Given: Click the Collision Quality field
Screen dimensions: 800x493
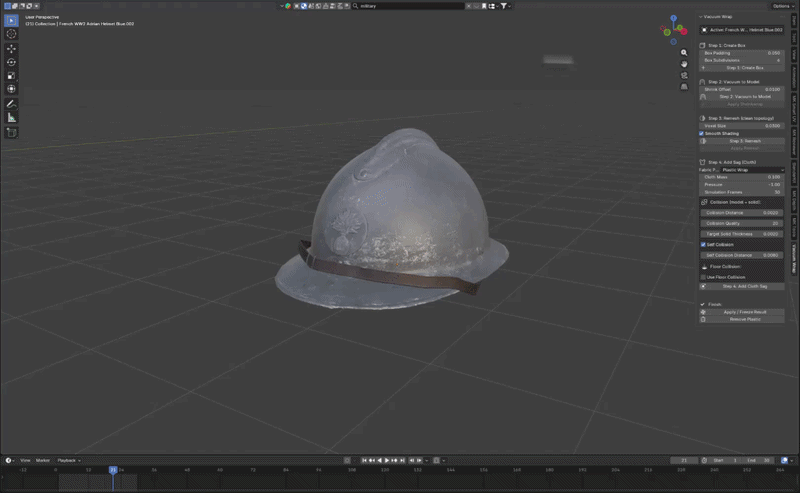Looking at the screenshot, I should [741, 224].
